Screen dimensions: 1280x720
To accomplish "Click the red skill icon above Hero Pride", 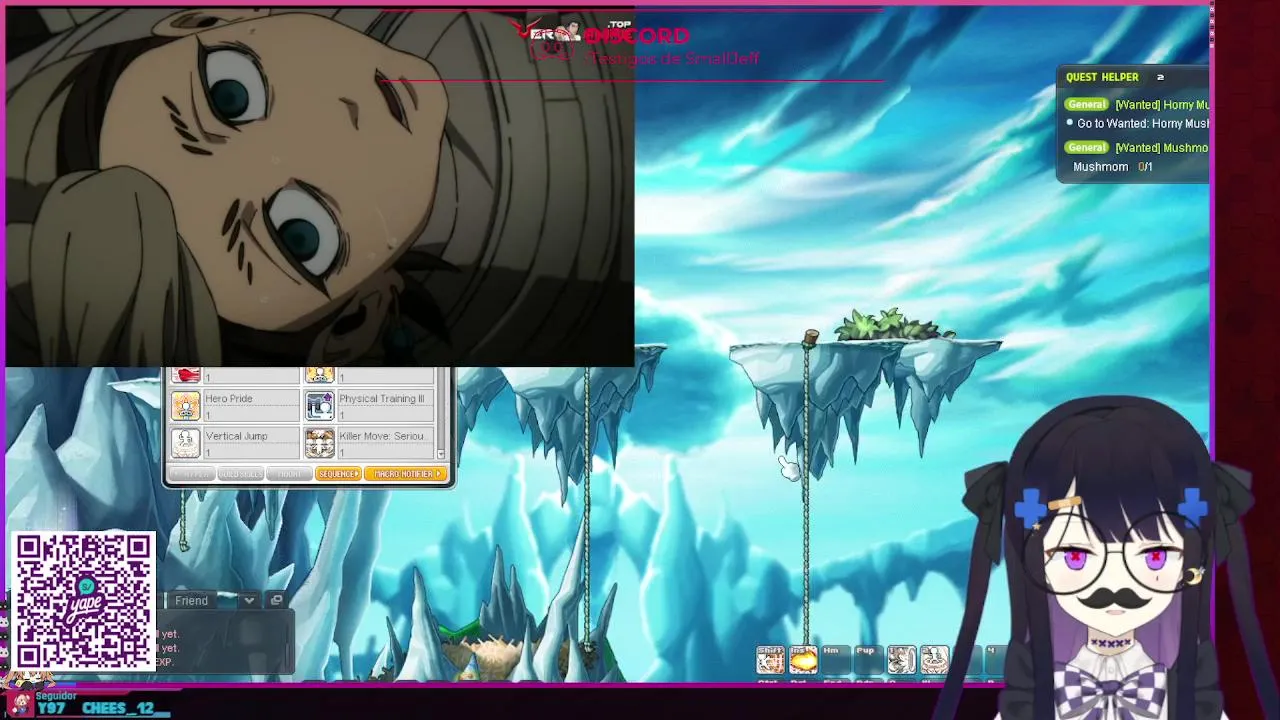I will pos(186,375).
